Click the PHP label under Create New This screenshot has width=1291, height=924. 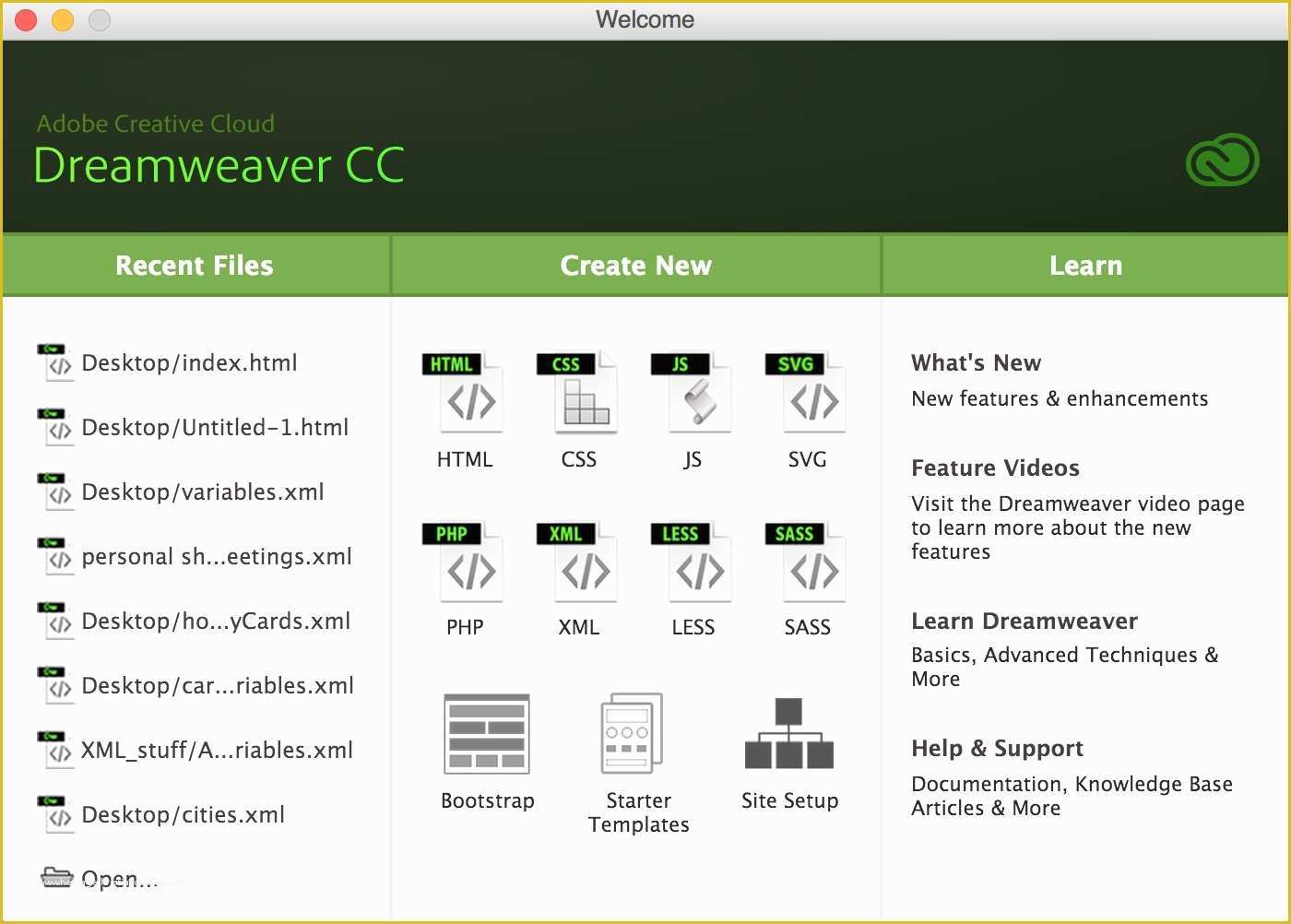[465, 627]
